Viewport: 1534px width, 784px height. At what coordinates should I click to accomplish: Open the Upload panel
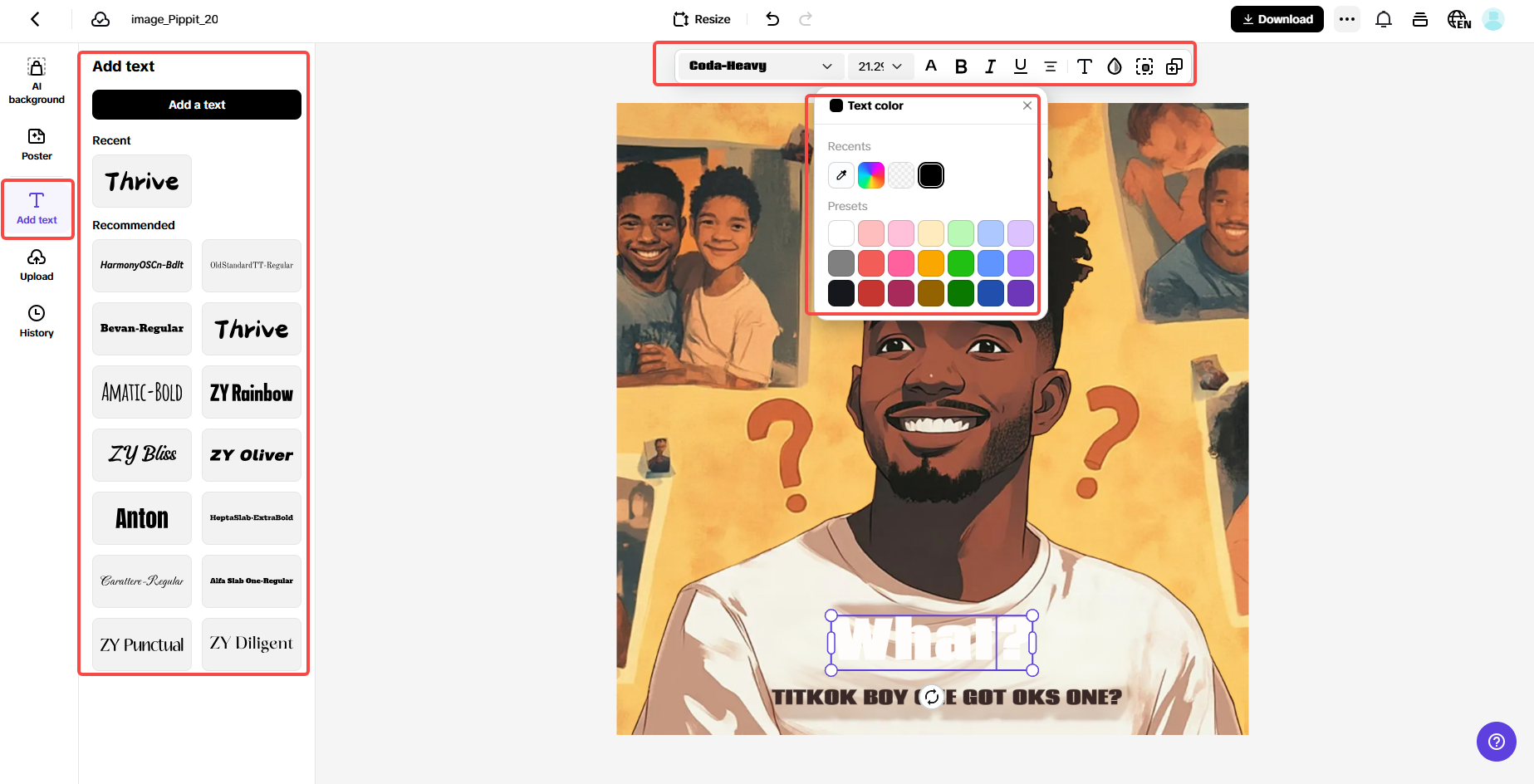[36, 264]
